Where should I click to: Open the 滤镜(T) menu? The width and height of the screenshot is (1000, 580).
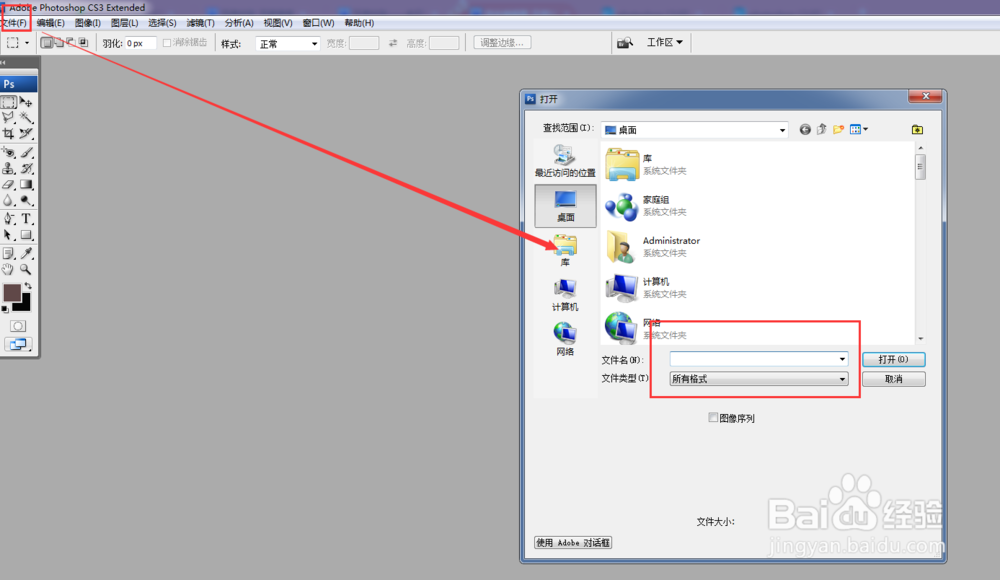point(200,23)
